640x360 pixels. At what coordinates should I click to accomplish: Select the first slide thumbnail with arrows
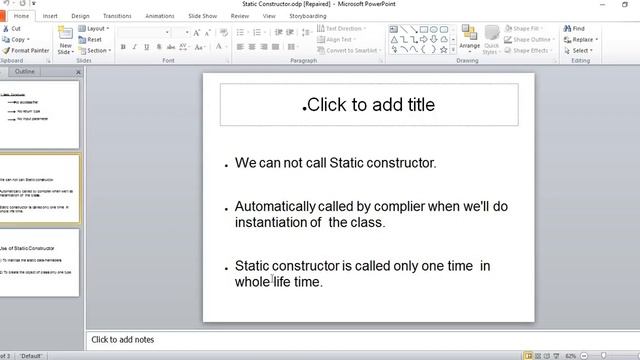coord(39,114)
